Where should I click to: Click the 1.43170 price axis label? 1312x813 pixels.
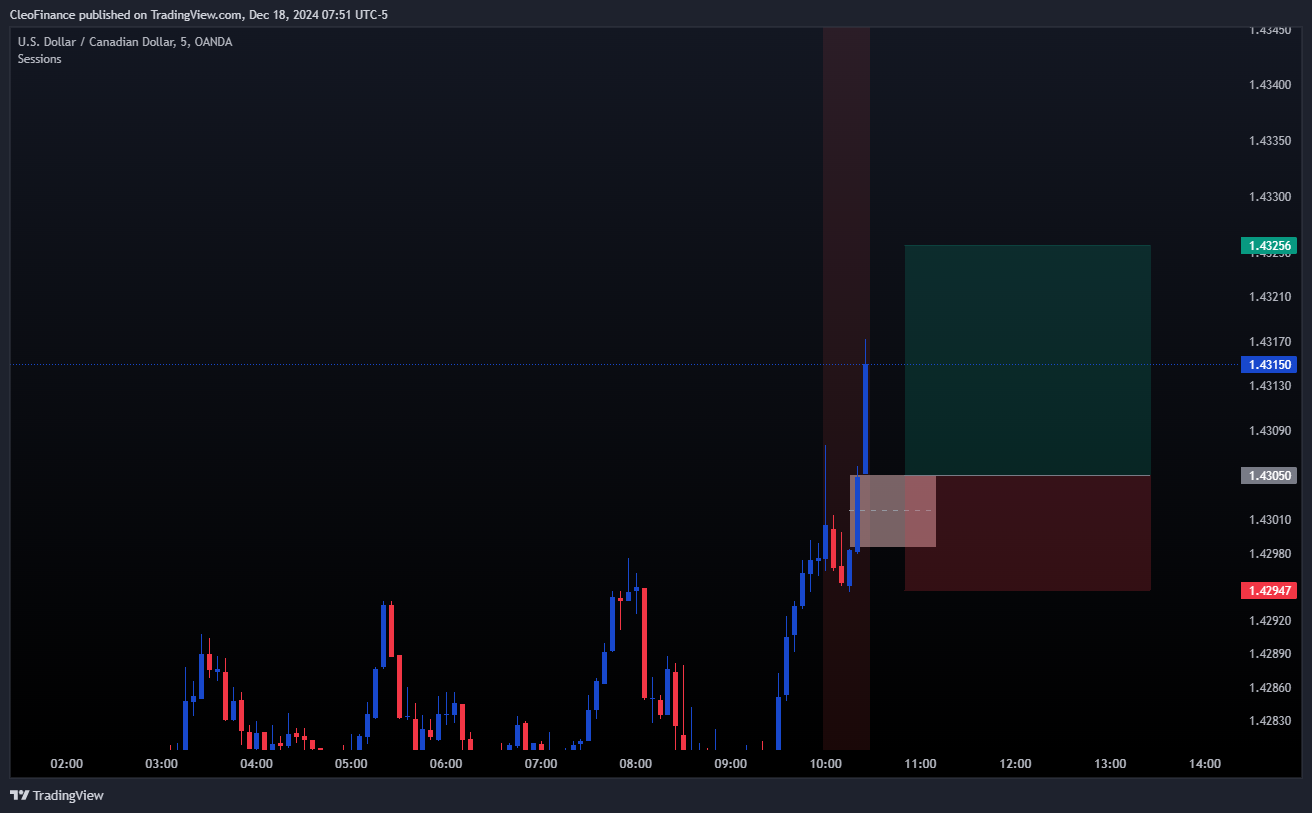pos(1270,342)
